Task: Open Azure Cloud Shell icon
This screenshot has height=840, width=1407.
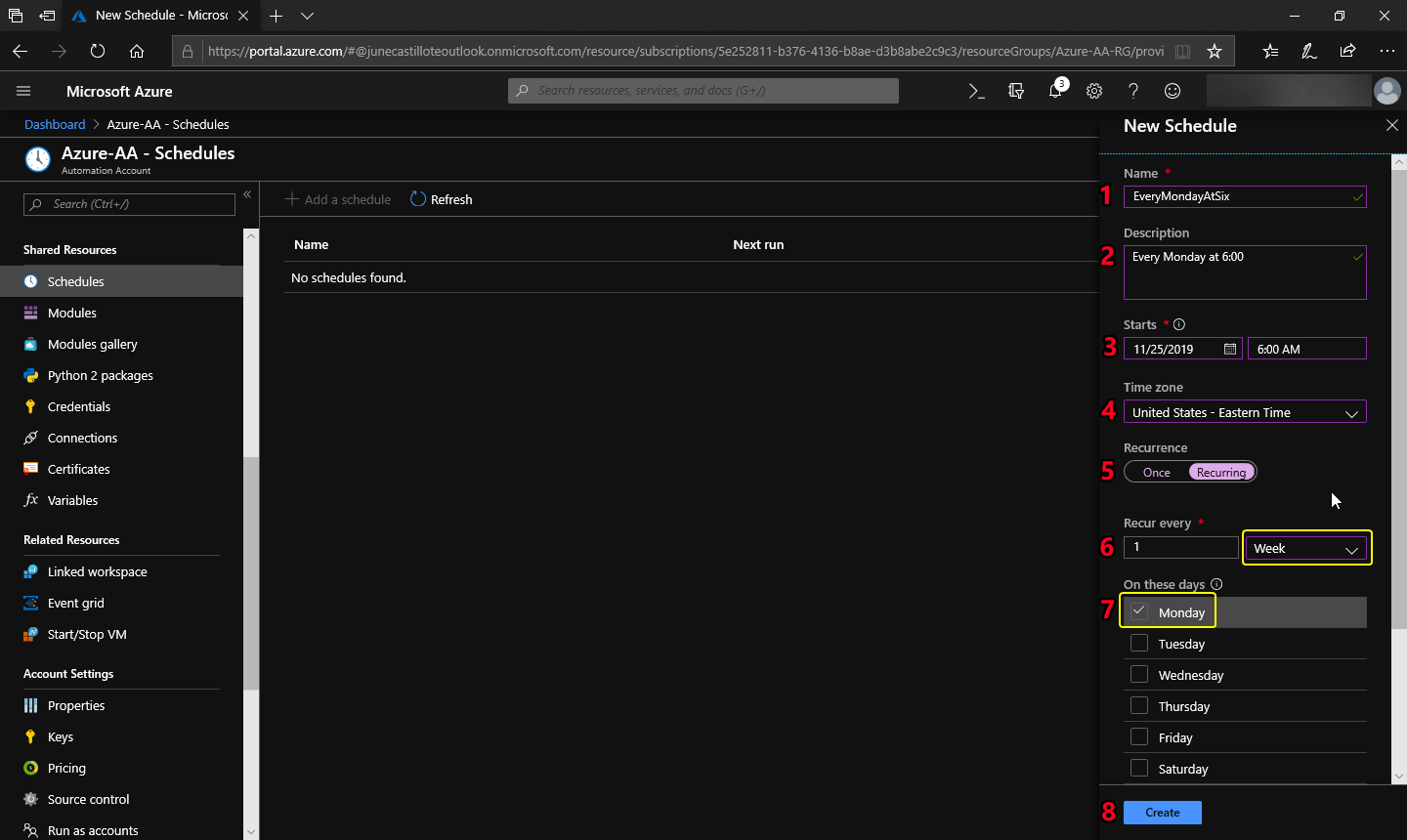Action: click(976, 91)
